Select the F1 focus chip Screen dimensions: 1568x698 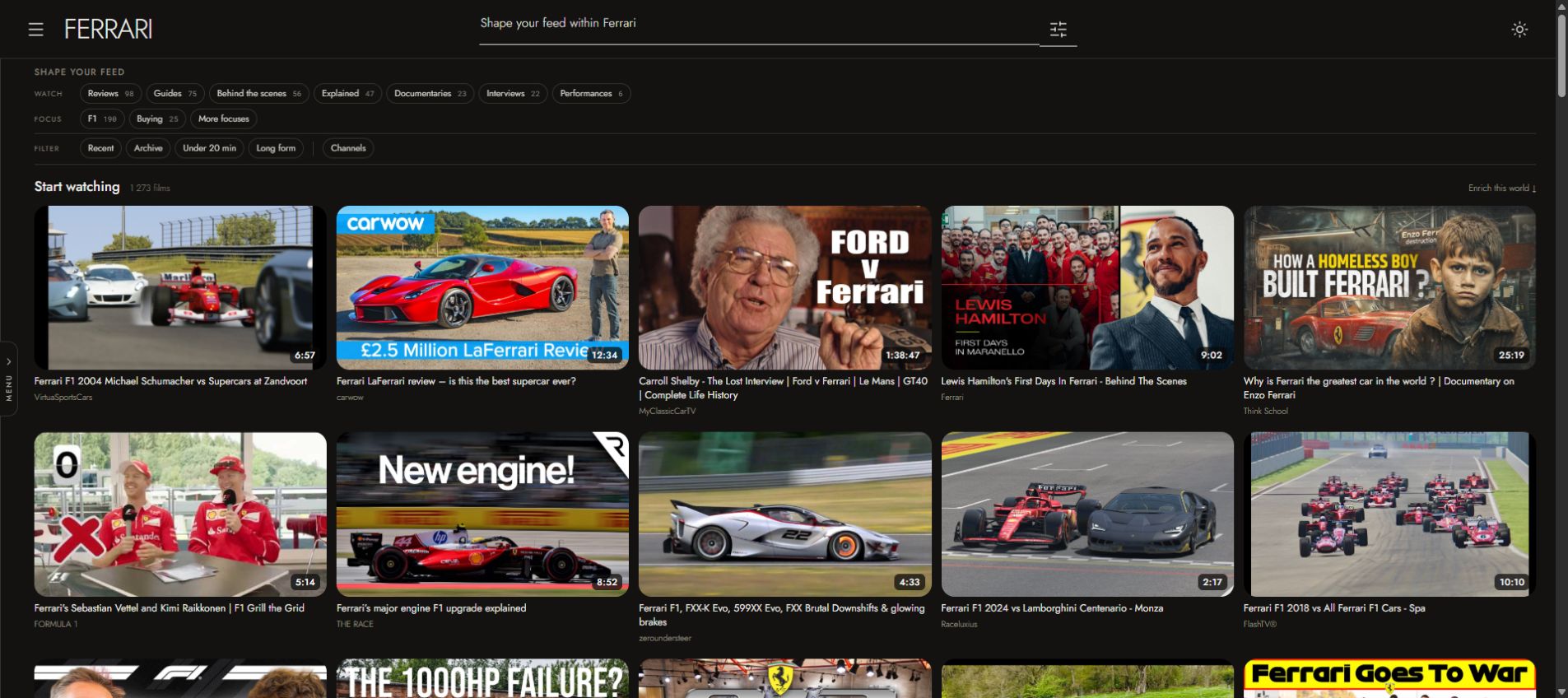tap(102, 119)
